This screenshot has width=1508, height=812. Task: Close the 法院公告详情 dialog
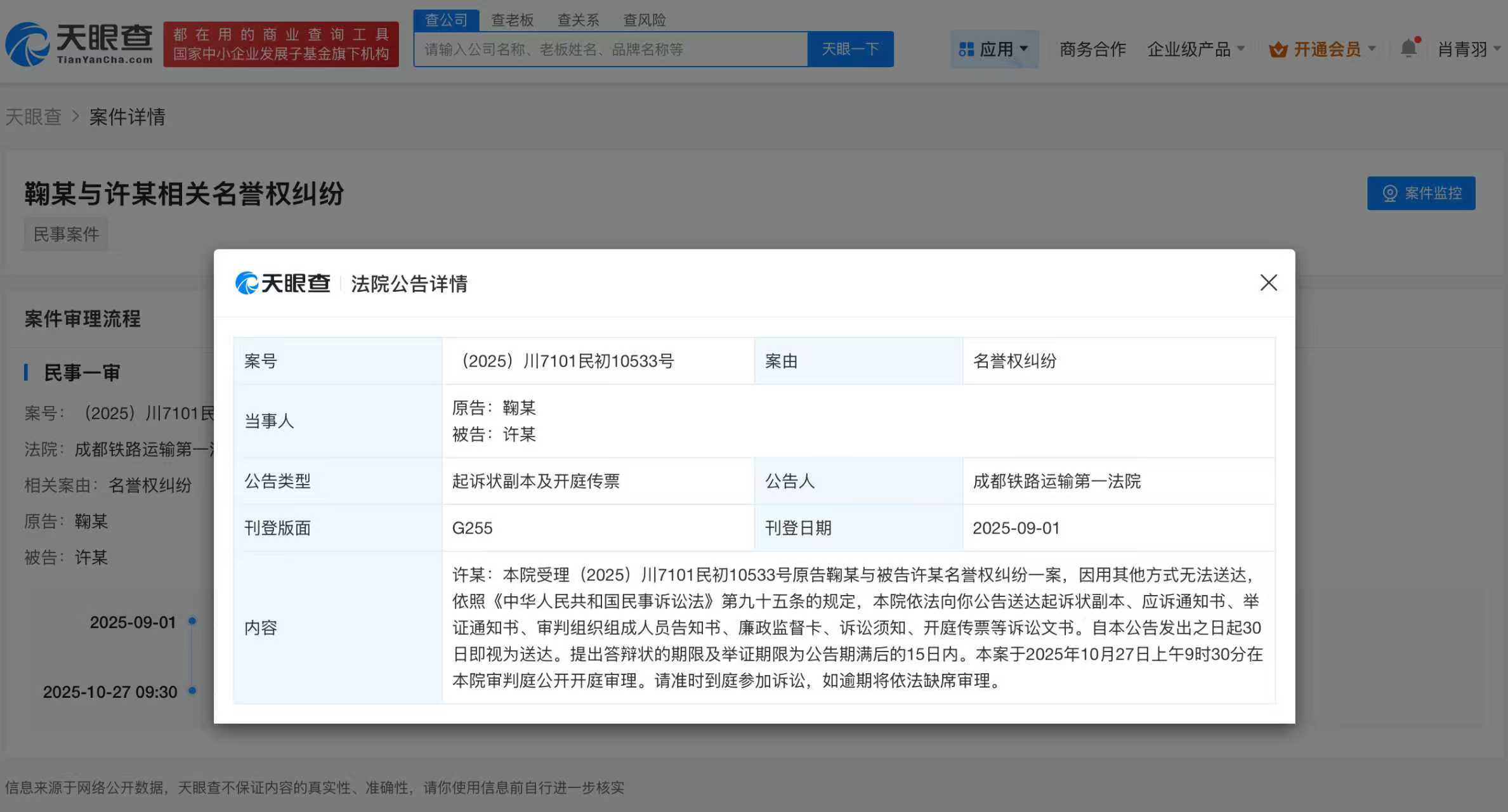click(x=1268, y=282)
